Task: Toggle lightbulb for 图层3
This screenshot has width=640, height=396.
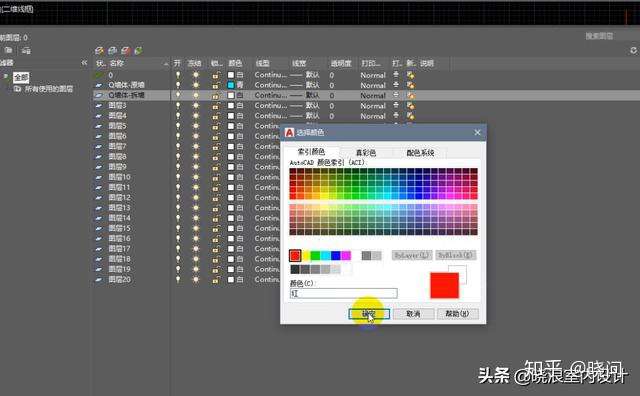Action: click(x=178, y=105)
